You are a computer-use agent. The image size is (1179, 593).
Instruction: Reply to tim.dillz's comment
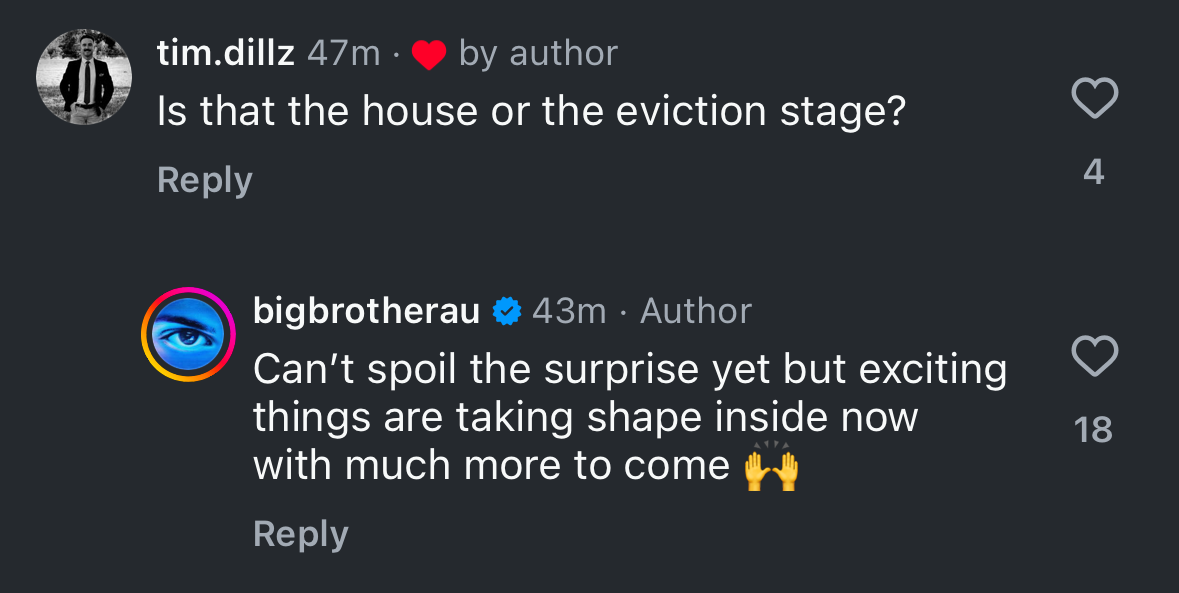tap(204, 180)
